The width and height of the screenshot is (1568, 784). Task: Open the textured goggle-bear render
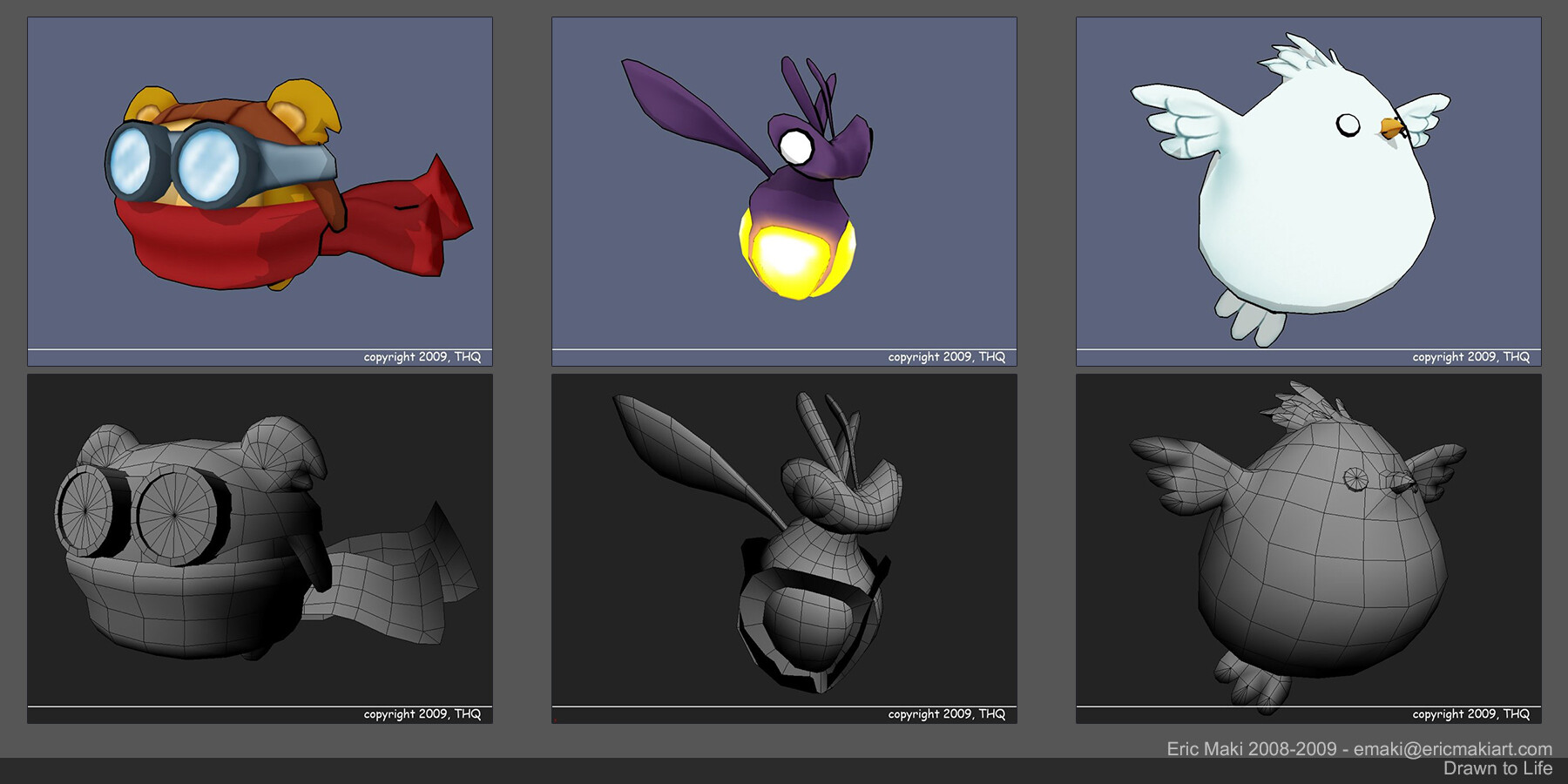coord(260,183)
